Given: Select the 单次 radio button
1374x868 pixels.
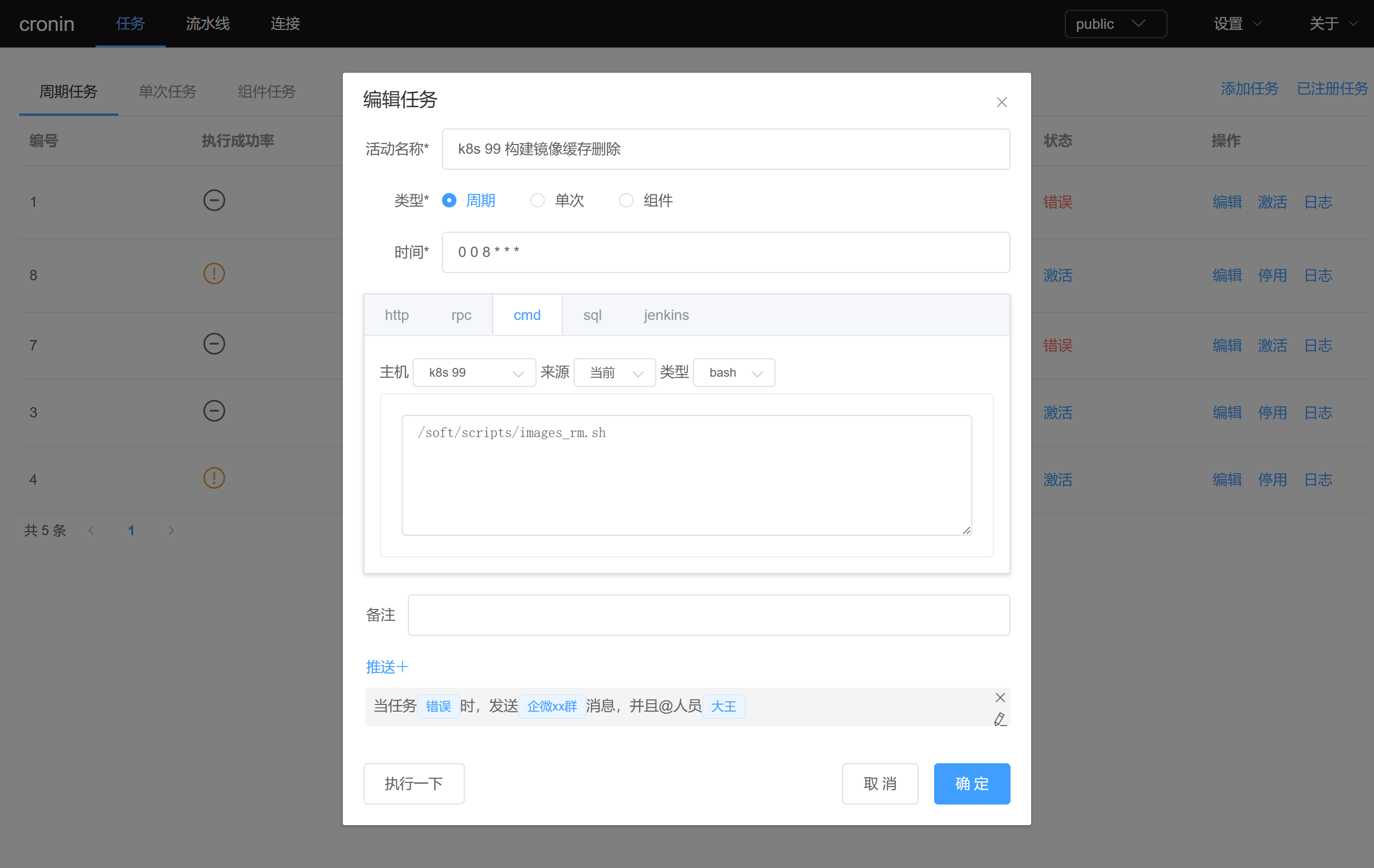Looking at the screenshot, I should click(537, 200).
